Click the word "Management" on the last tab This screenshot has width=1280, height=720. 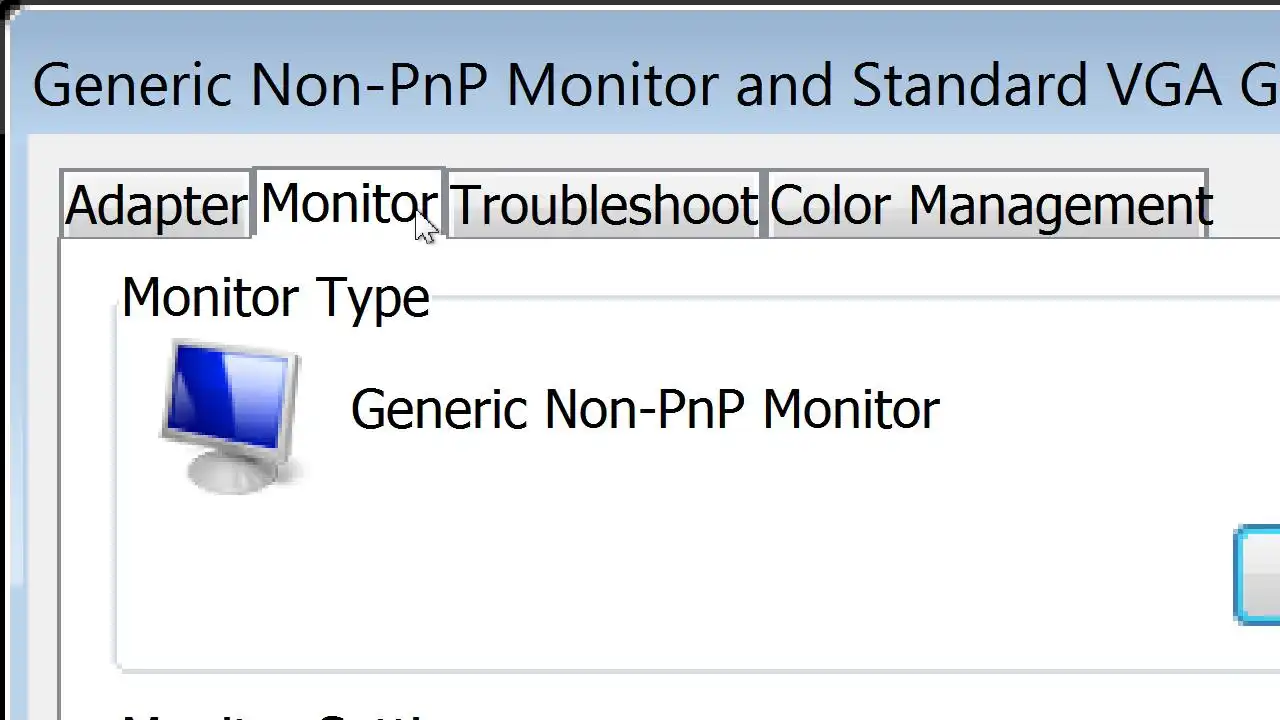pos(1060,205)
